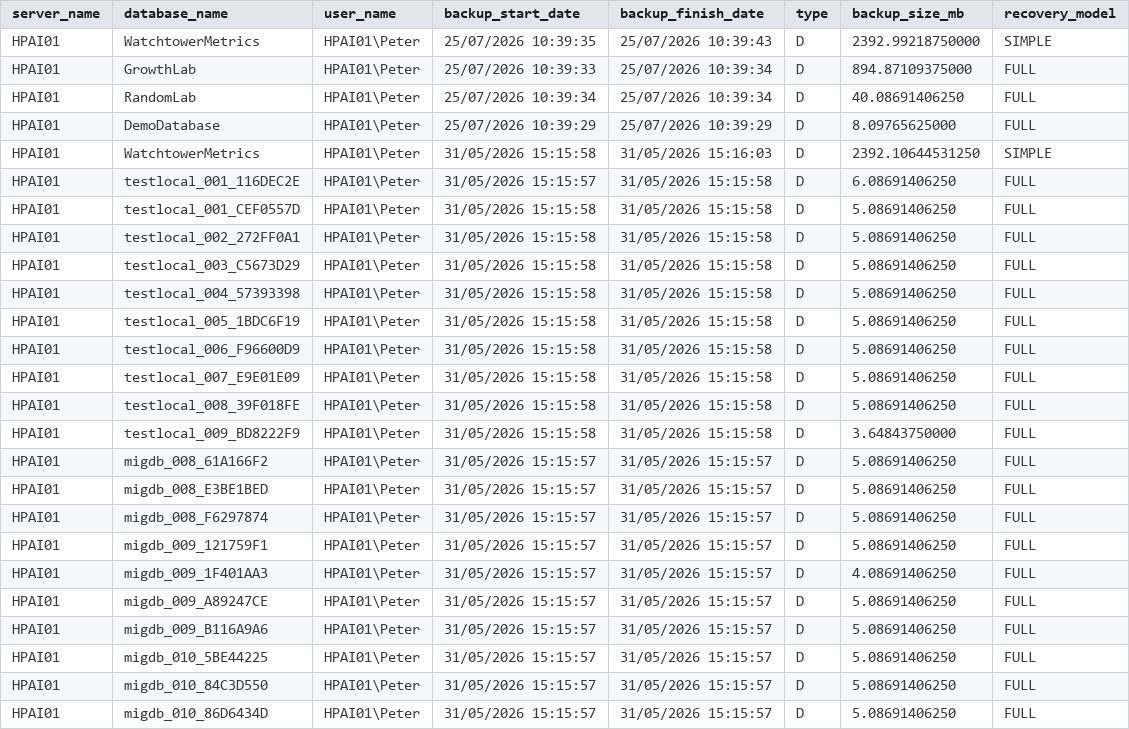The width and height of the screenshot is (1129, 729).
Task: Select the migdb_010_86D6434D cell
Action: [212, 714]
